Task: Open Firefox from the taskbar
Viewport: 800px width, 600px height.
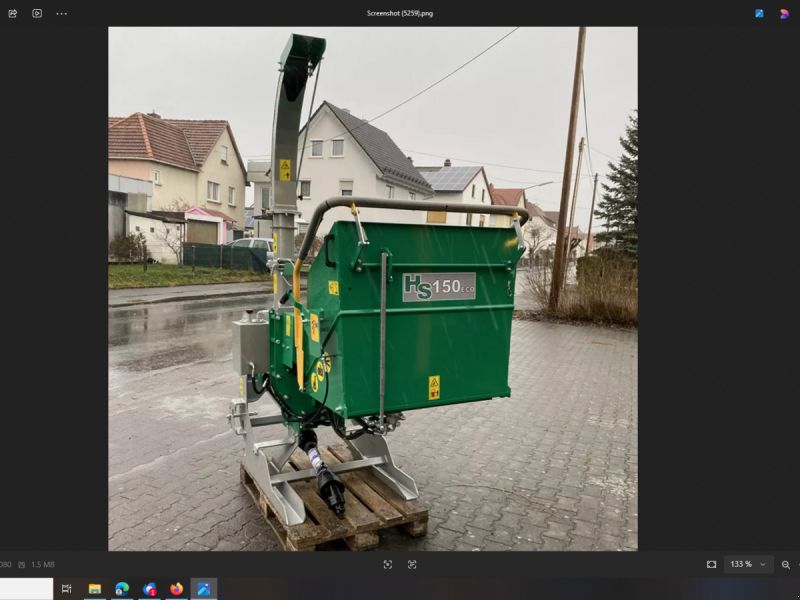Action: pos(177,589)
